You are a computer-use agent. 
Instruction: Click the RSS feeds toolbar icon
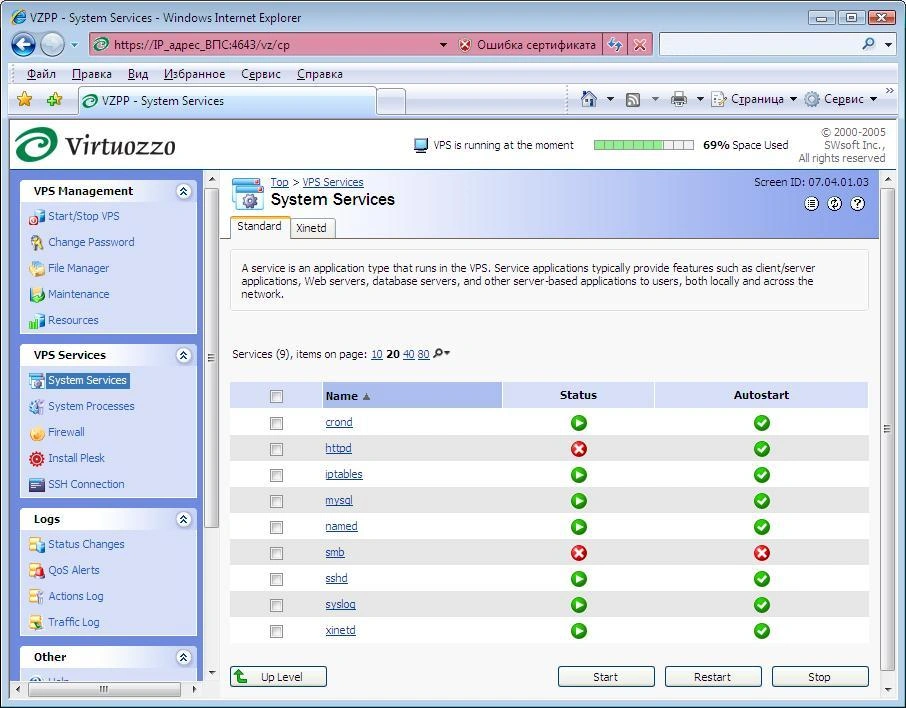pos(633,100)
